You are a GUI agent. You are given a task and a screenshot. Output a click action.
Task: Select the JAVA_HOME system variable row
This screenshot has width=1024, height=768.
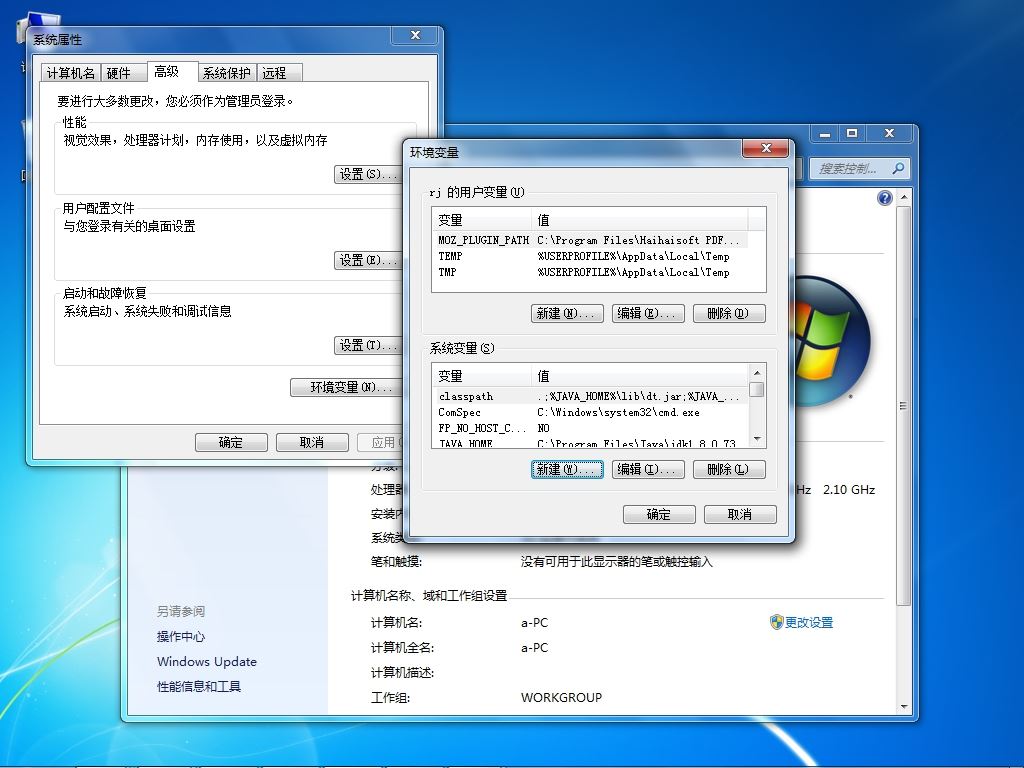coord(590,443)
